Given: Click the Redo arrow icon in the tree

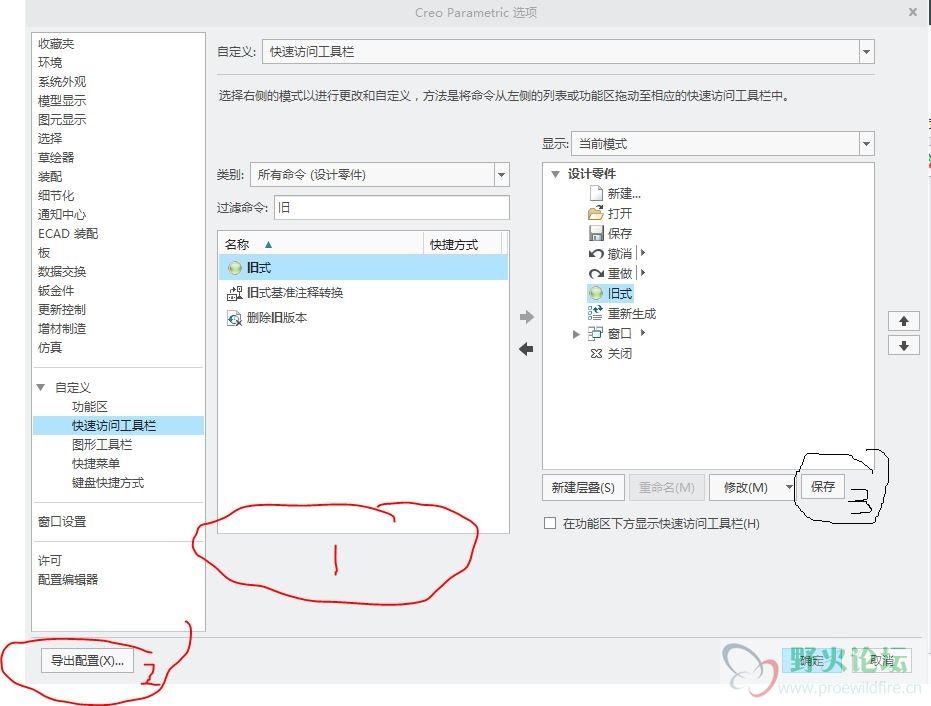Looking at the screenshot, I should coord(596,274).
